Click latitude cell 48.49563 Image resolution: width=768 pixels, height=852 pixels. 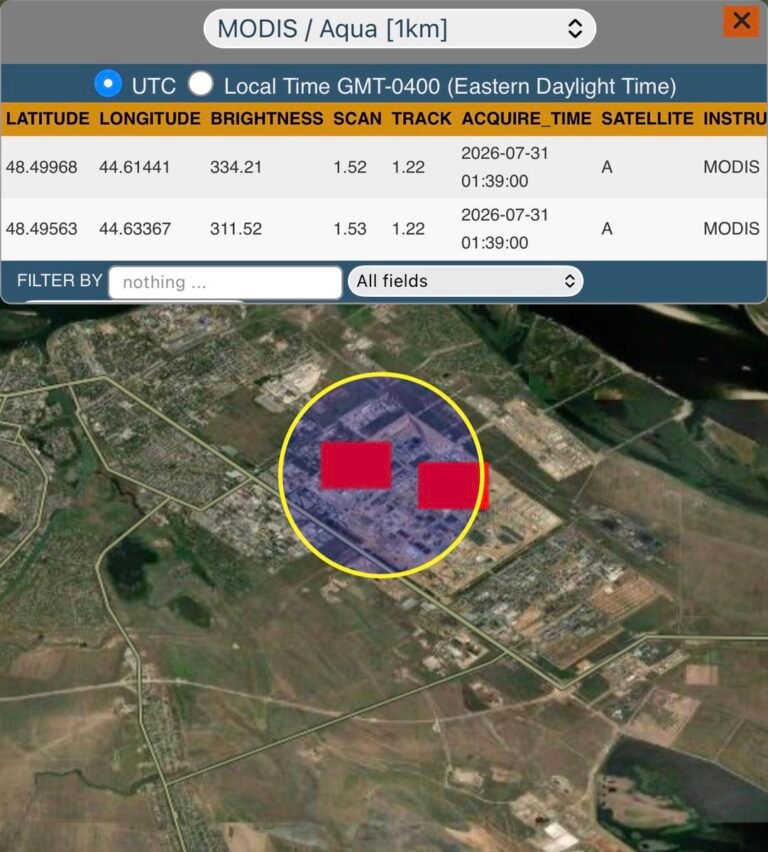pos(41,229)
